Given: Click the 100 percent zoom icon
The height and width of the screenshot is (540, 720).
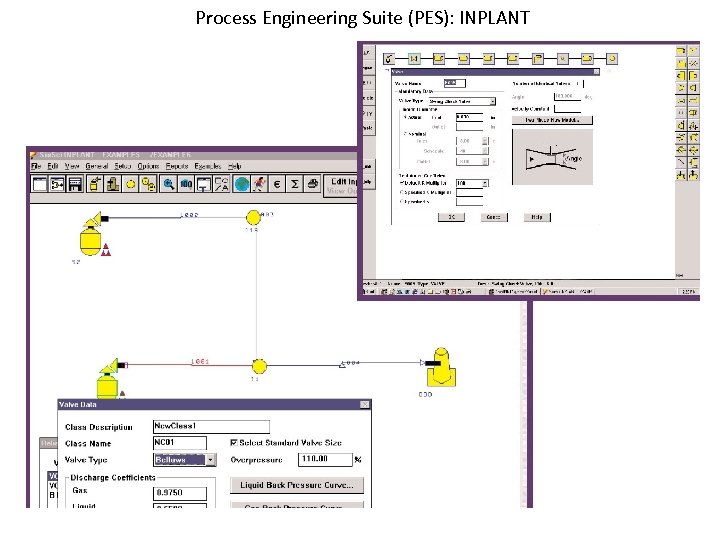Looking at the screenshot, I should click(x=186, y=184).
